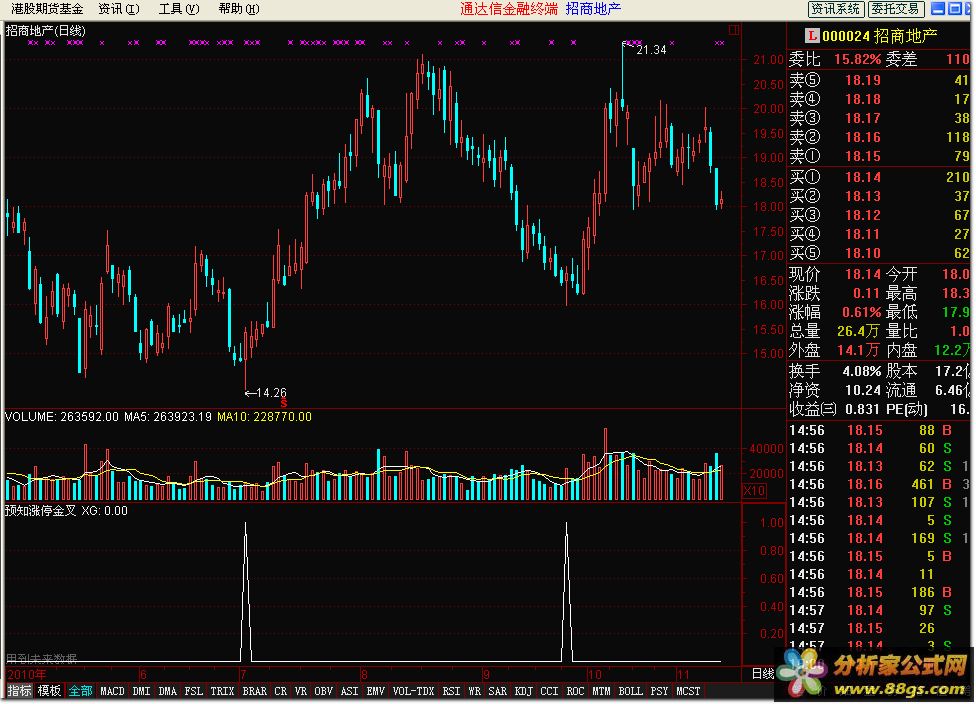Switch indicator to KDJ

pyautogui.click(x=523, y=691)
